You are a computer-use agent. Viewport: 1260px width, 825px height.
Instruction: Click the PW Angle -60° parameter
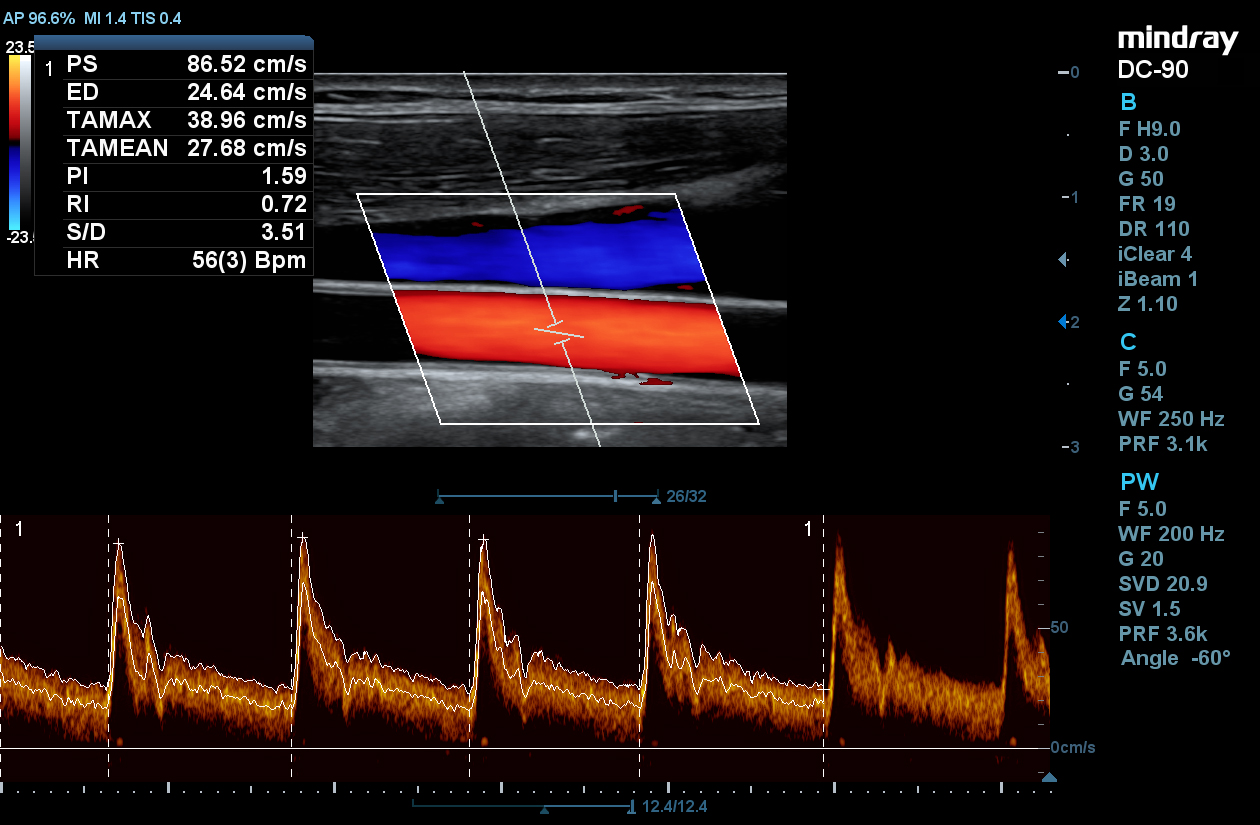coord(1175,658)
